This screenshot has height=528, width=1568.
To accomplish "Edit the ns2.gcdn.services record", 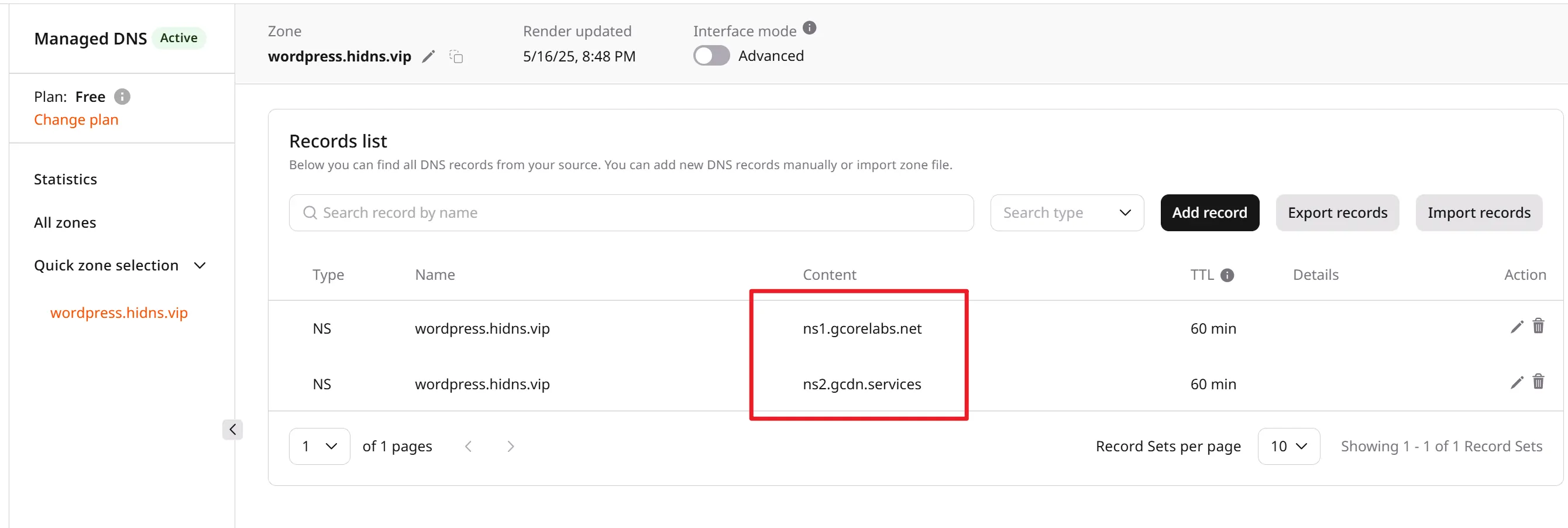I will pyautogui.click(x=1517, y=382).
